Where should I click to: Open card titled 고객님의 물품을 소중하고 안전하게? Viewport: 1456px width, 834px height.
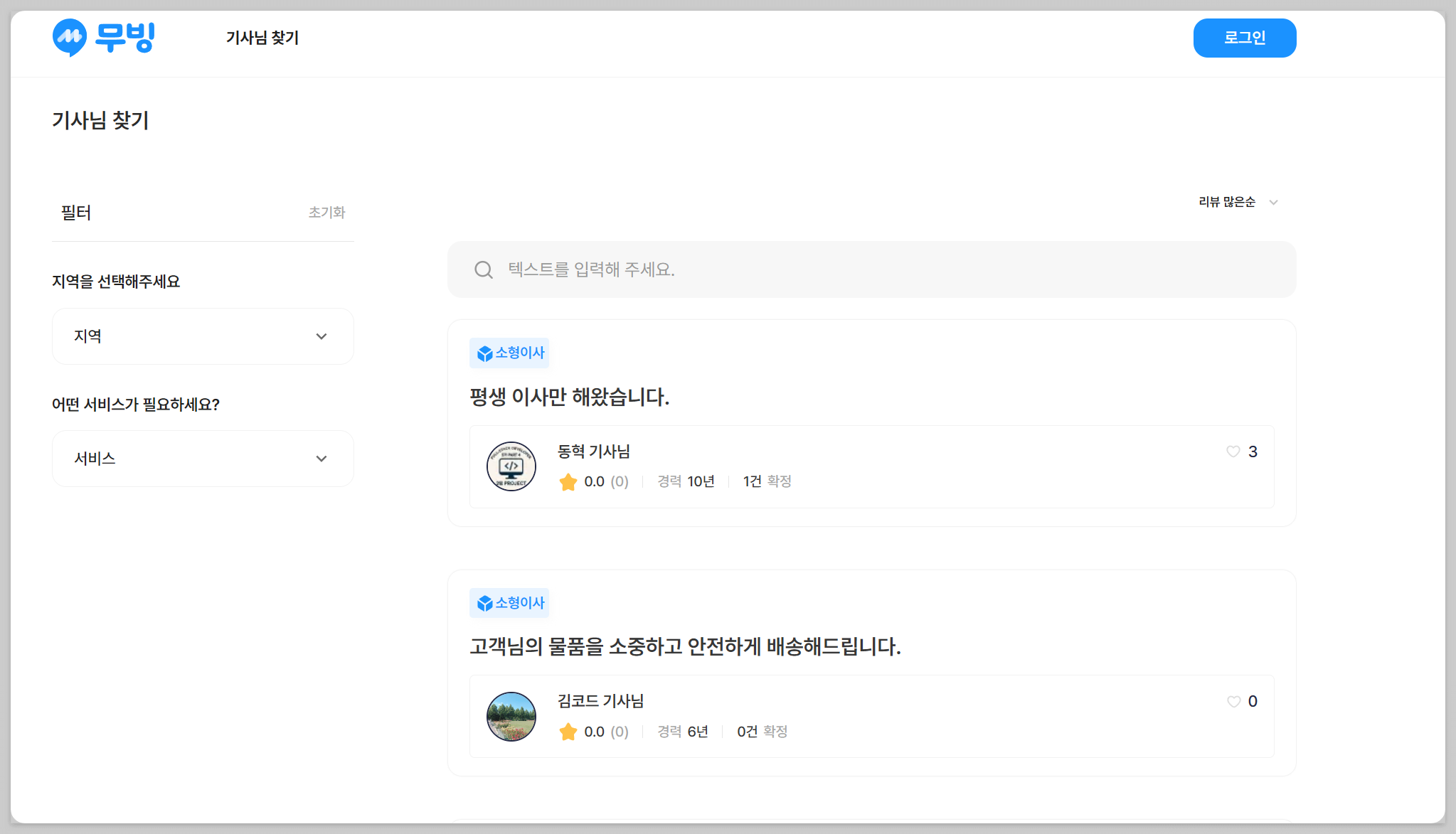coord(685,646)
